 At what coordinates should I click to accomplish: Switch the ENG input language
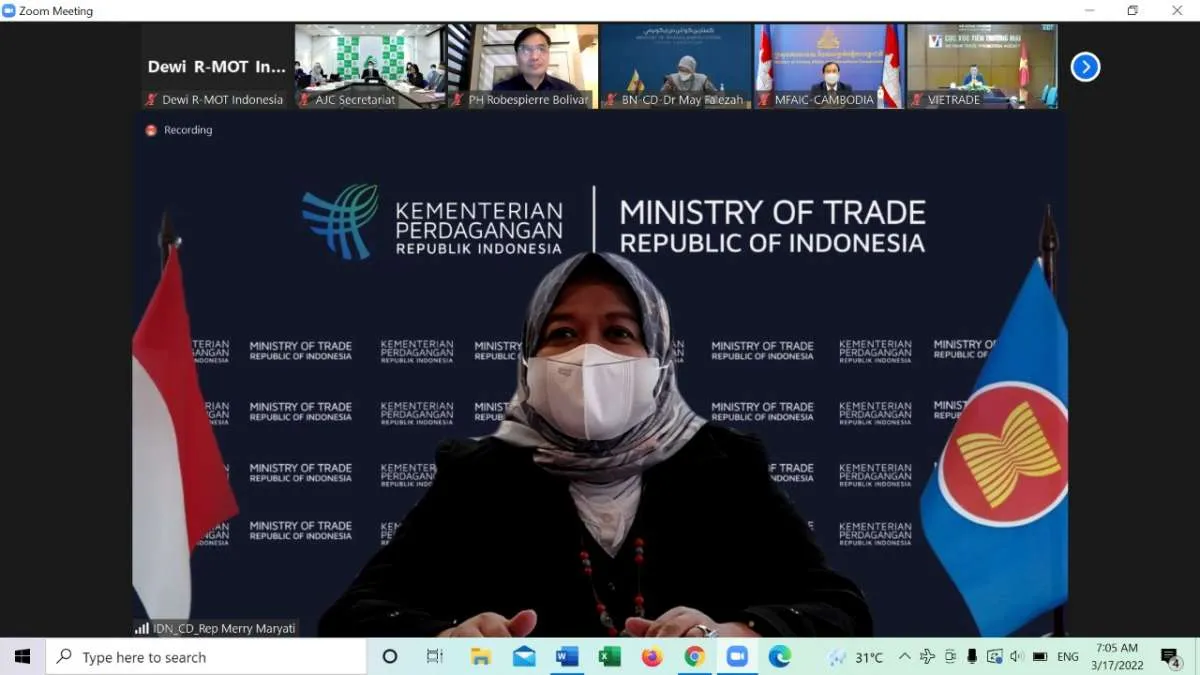1068,657
